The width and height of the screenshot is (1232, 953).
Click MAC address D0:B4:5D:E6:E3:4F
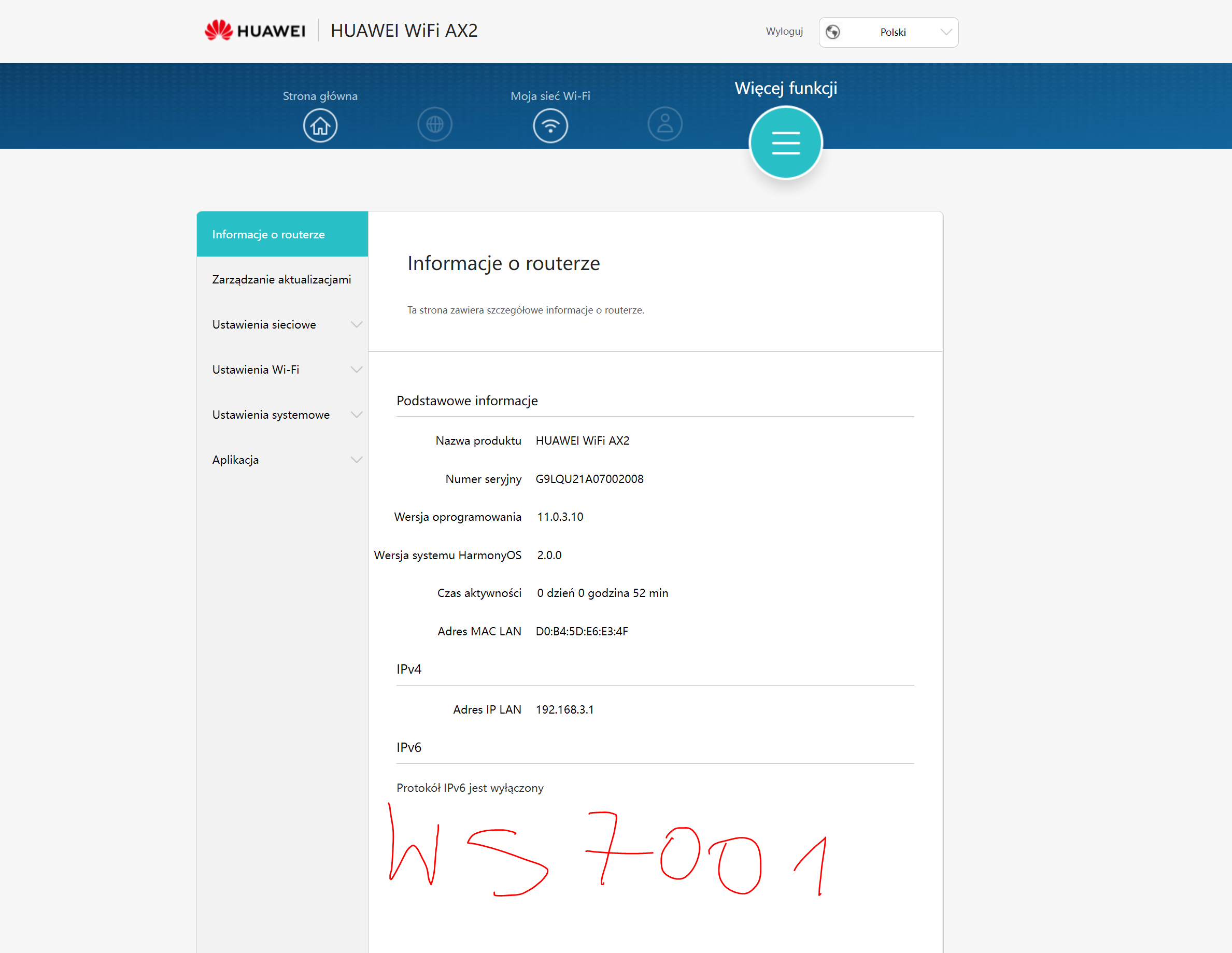(x=582, y=632)
